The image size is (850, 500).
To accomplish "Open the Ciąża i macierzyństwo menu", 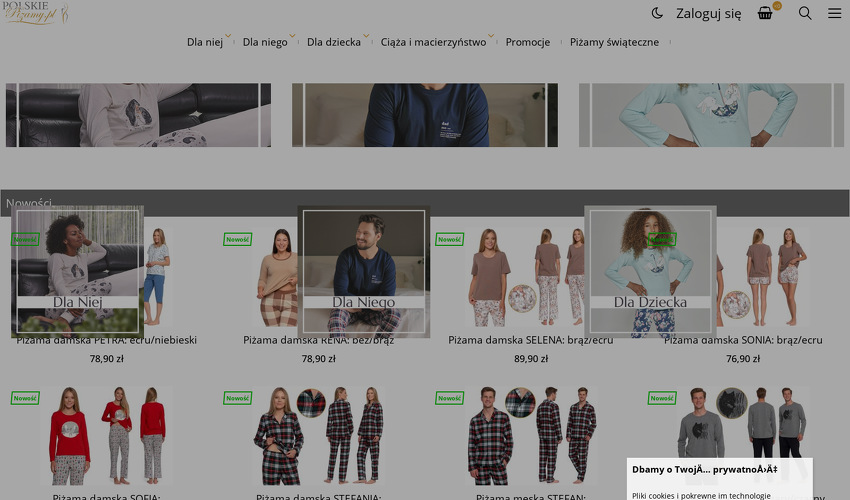I will (433, 42).
